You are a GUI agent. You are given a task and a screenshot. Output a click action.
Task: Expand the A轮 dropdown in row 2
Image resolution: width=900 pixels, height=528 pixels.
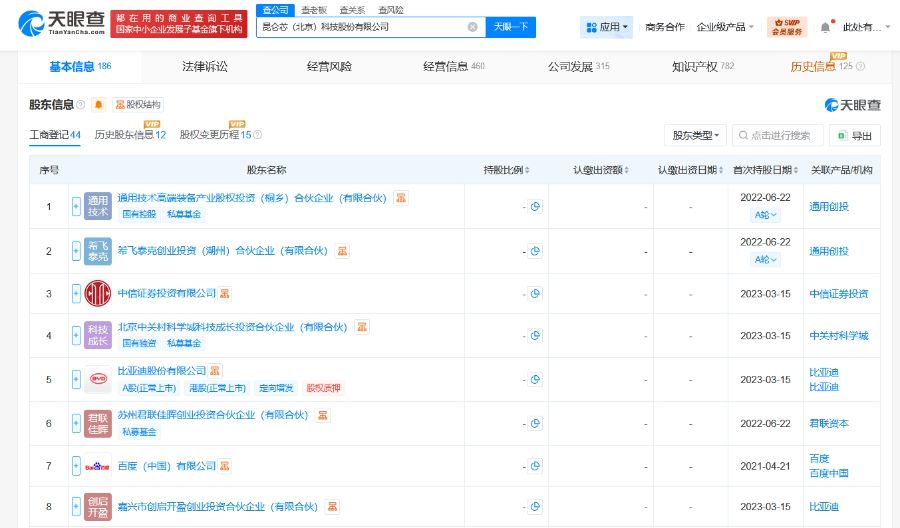pos(765,260)
